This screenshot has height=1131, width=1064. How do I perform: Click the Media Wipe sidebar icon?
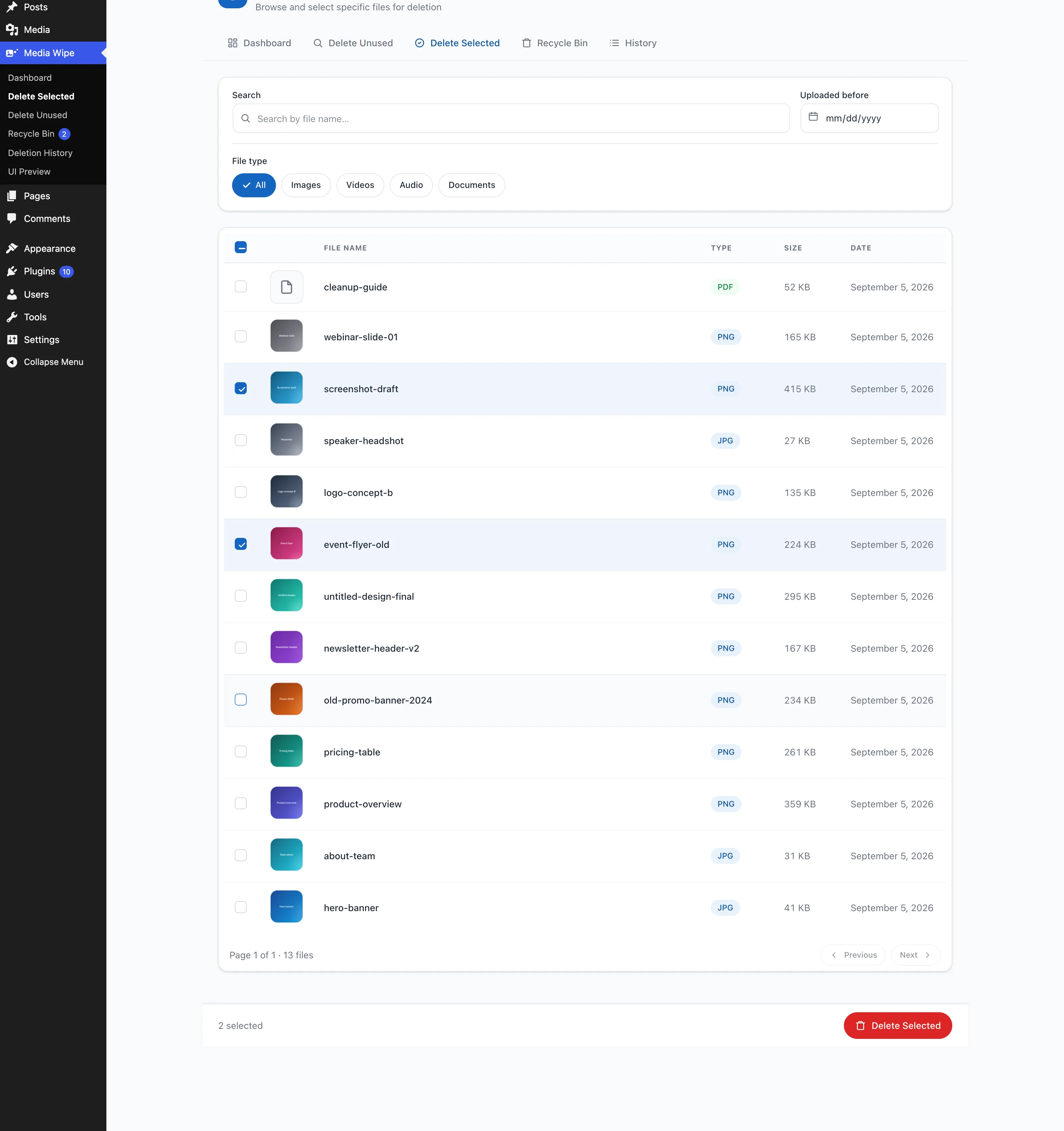[12, 53]
